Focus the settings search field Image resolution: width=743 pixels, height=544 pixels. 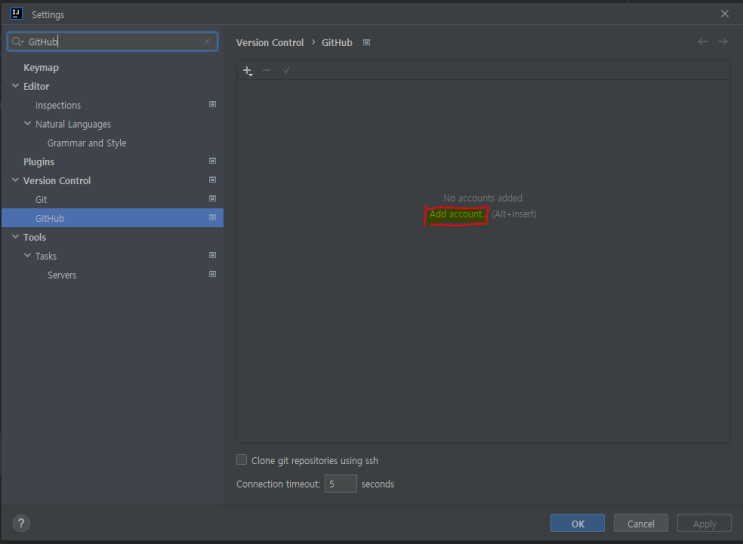(x=113, y=42)
